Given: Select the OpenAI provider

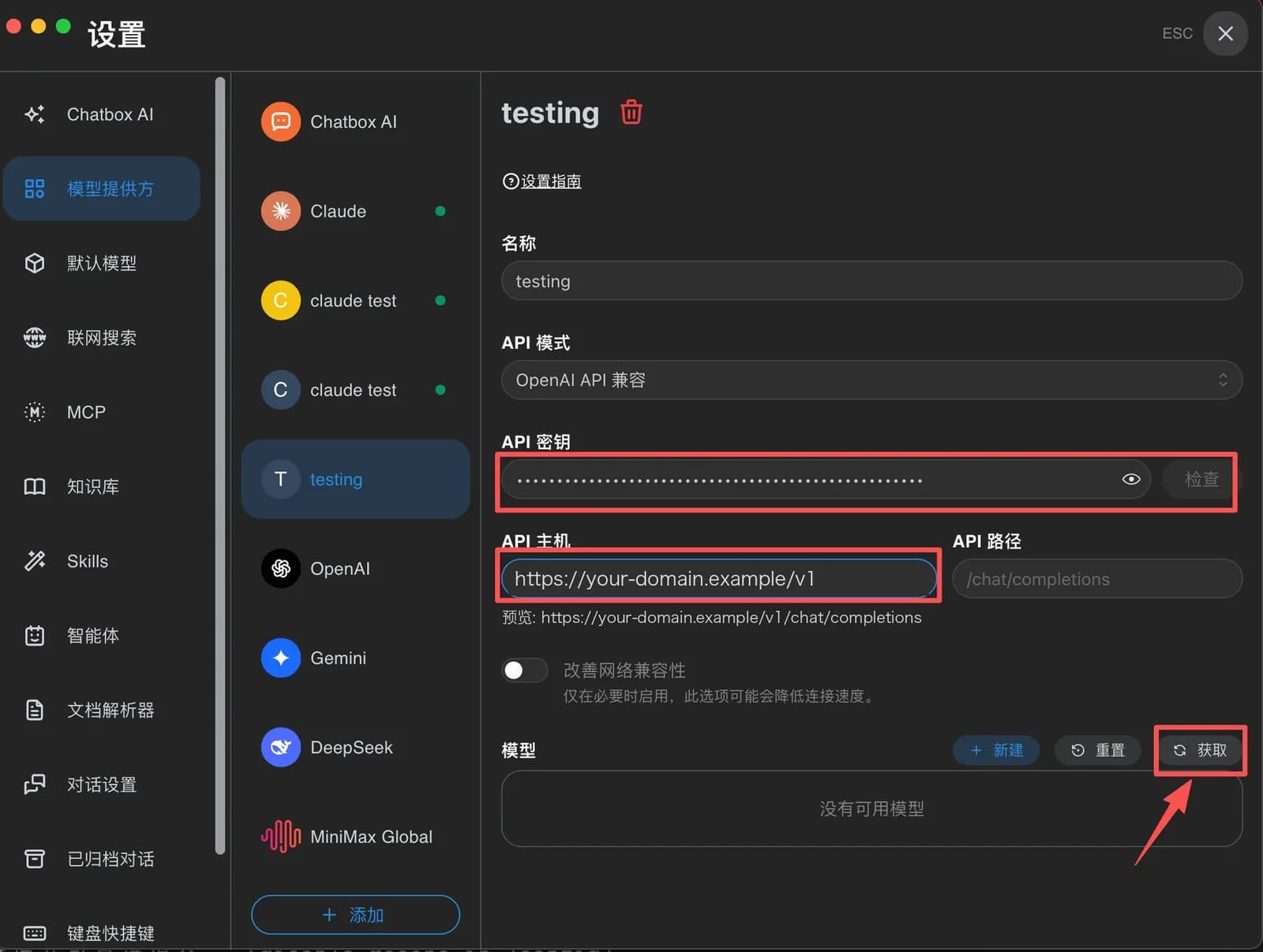Looking at the screenshot, I should point(355,568).
